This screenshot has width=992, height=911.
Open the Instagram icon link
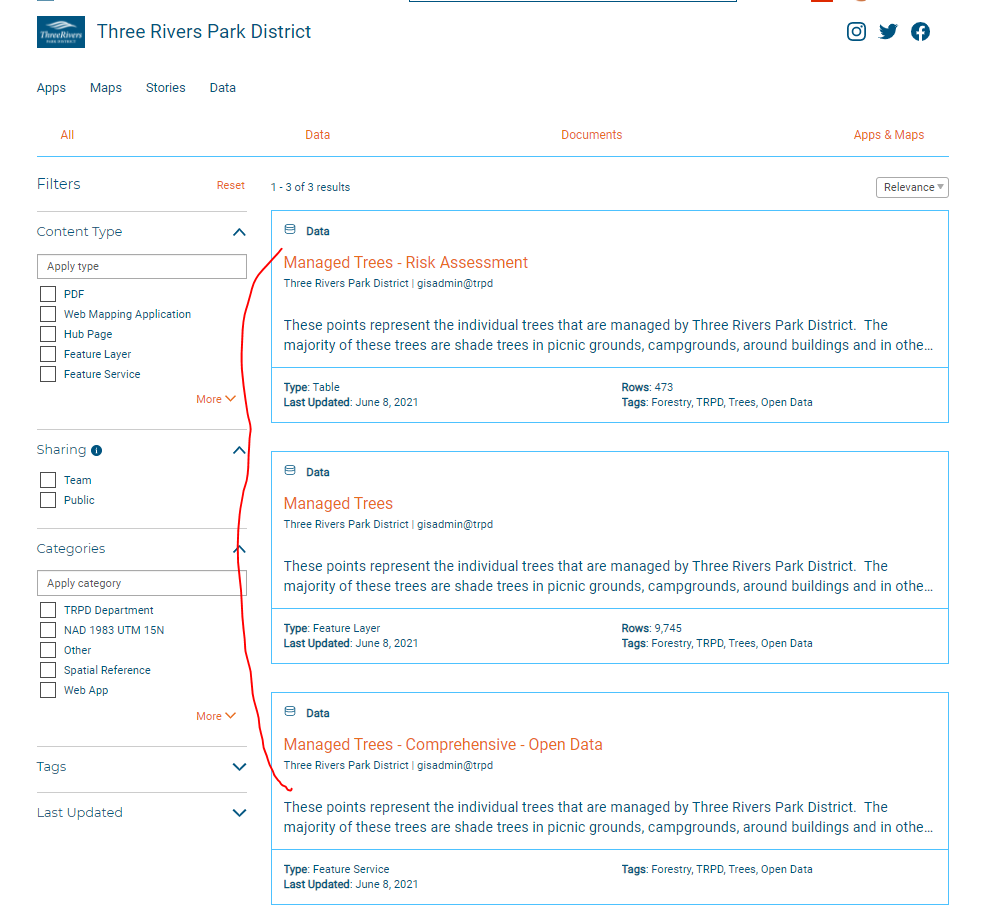coord(856,32)
